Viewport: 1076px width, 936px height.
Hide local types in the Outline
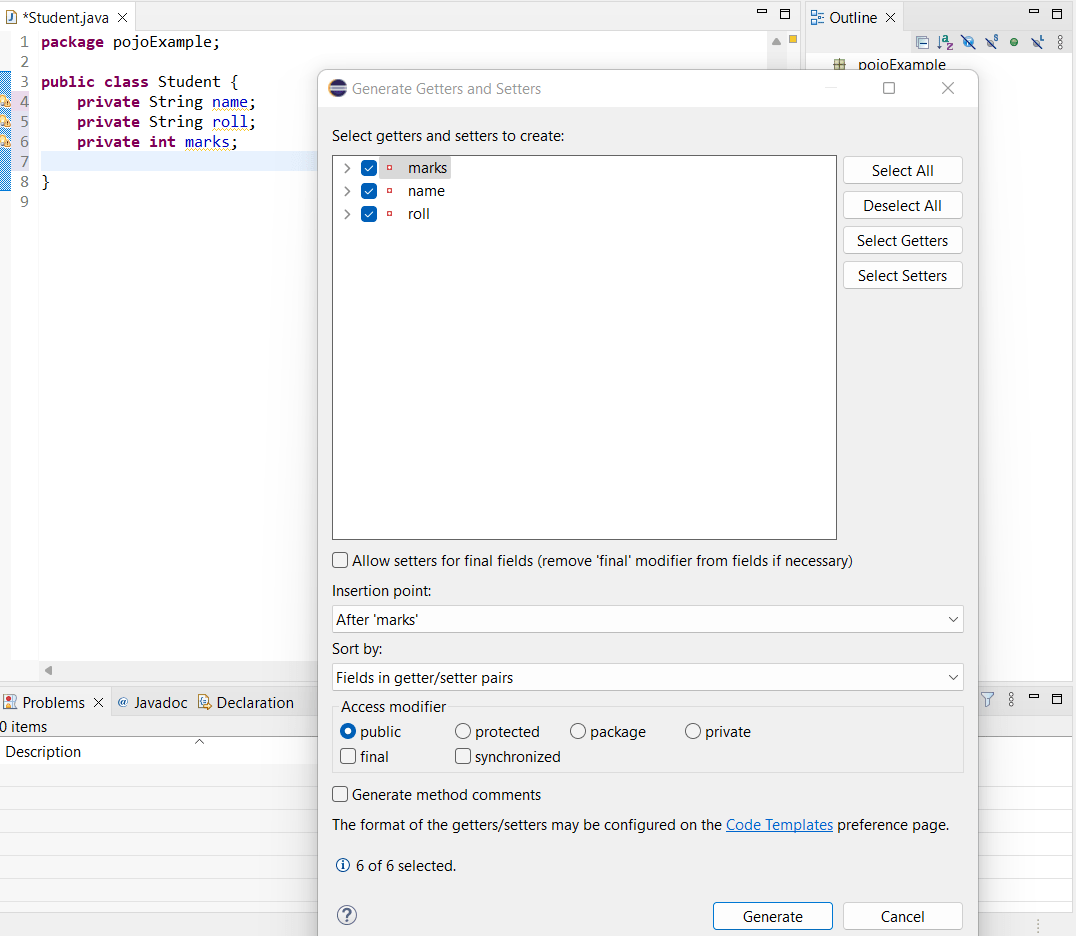tap(1037, 41)
